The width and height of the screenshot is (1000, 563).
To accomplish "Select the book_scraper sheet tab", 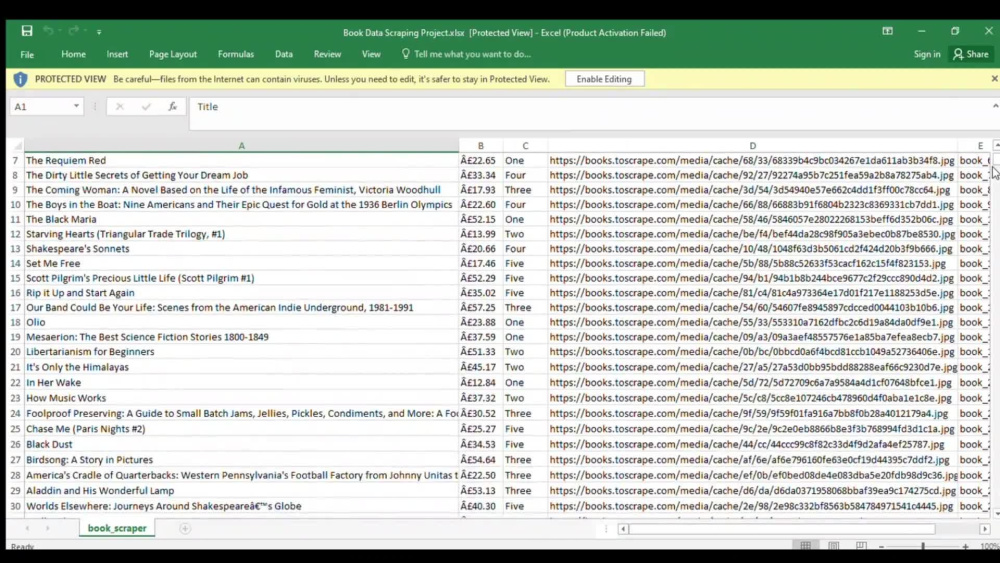I will coord(117,528).
